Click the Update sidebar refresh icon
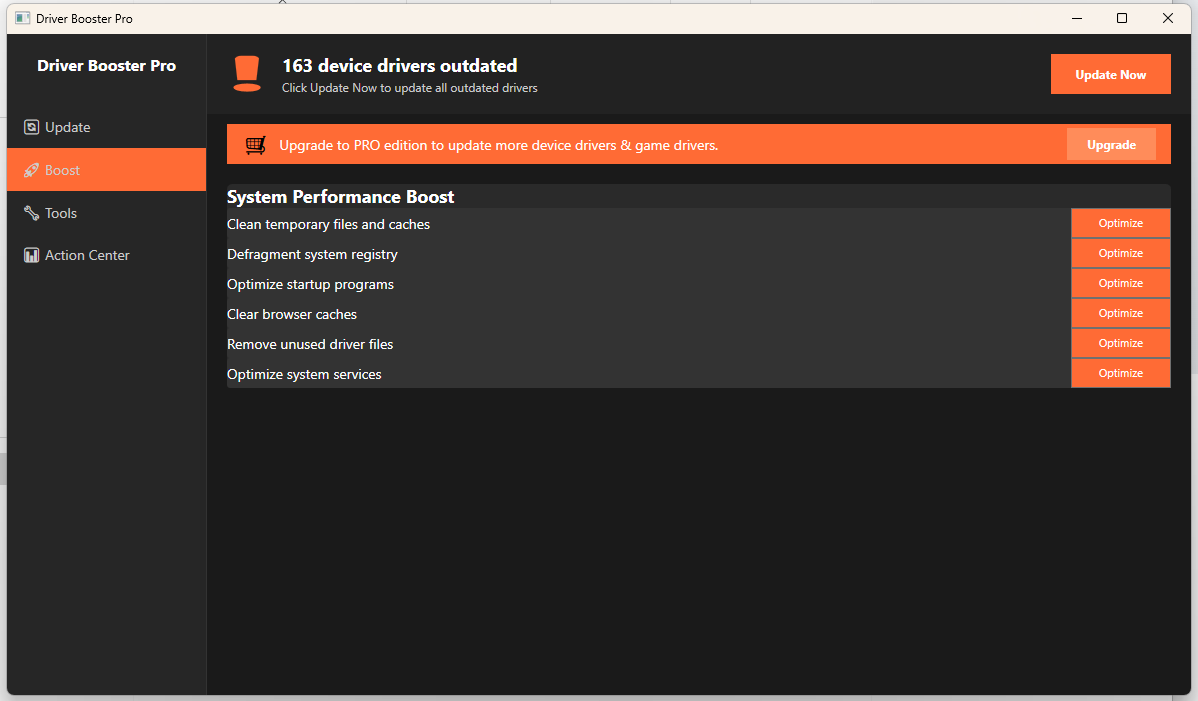The width and height of the screenshot is (1198, 701). tap(31, 127)
